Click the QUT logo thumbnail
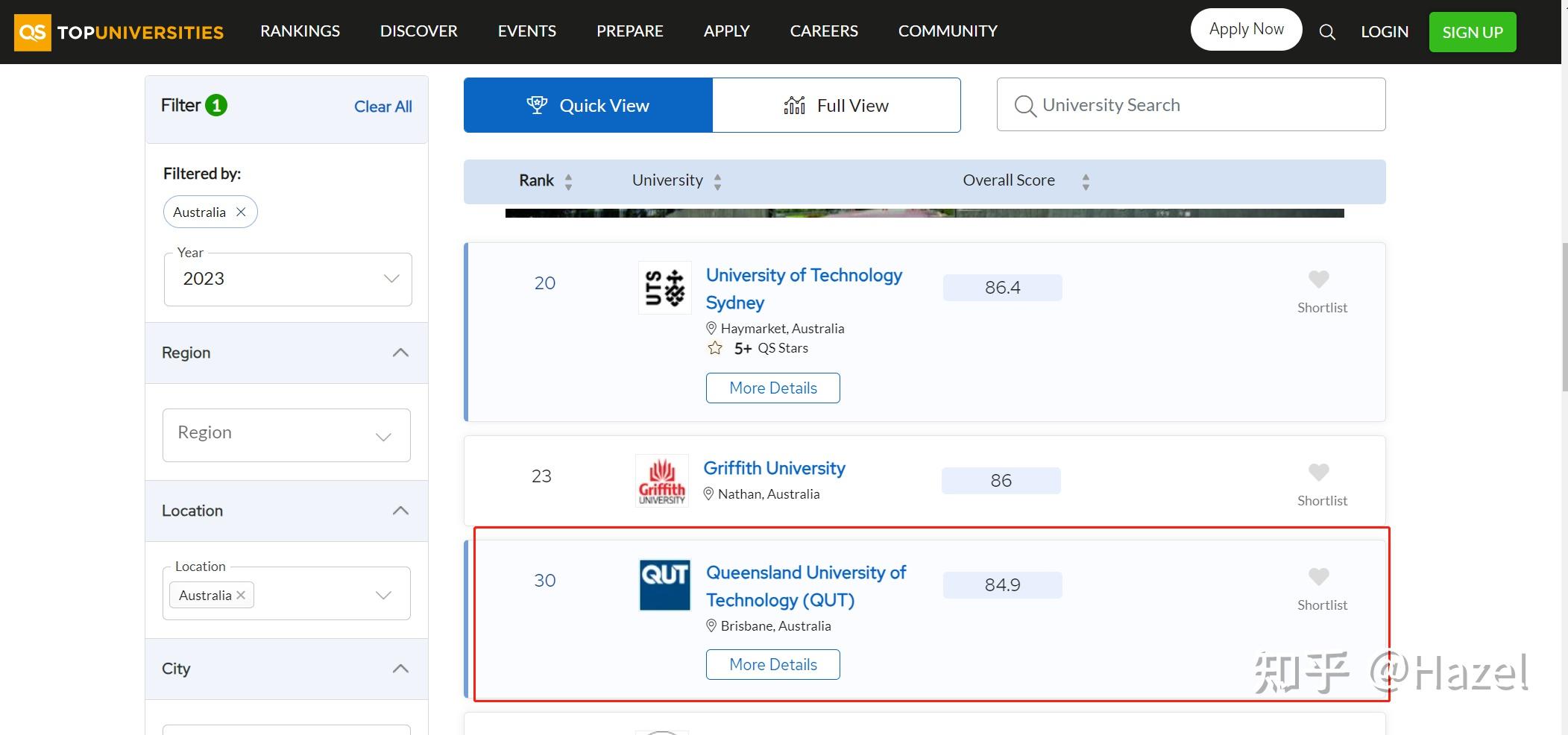1568x735 pixels. (664, 584)
